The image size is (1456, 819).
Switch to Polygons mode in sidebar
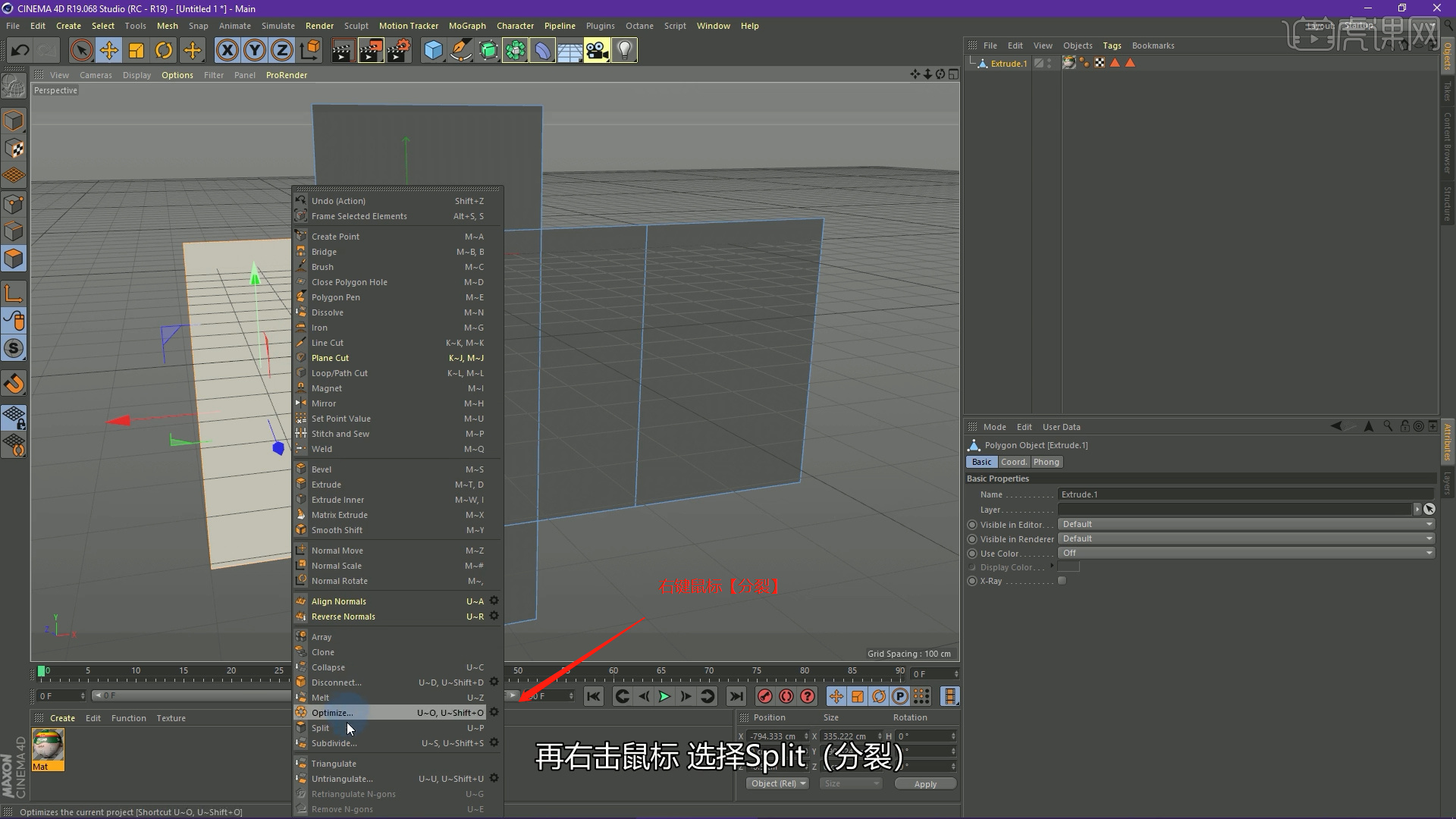point(14,259)
